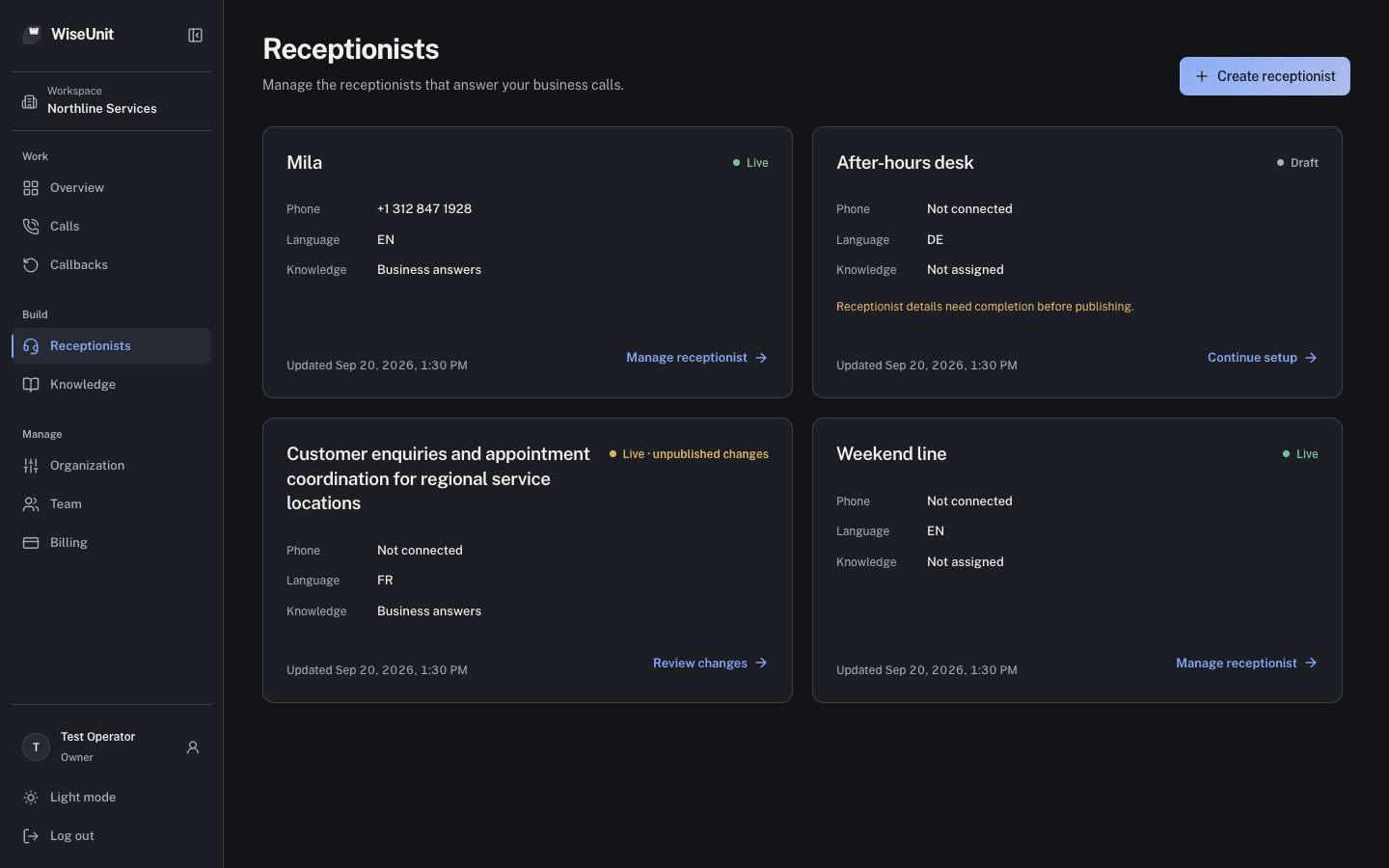The width and height of the screenshot is (1389, 868).
Task: Click the After-hours desk card title
Action: [905, 163]
